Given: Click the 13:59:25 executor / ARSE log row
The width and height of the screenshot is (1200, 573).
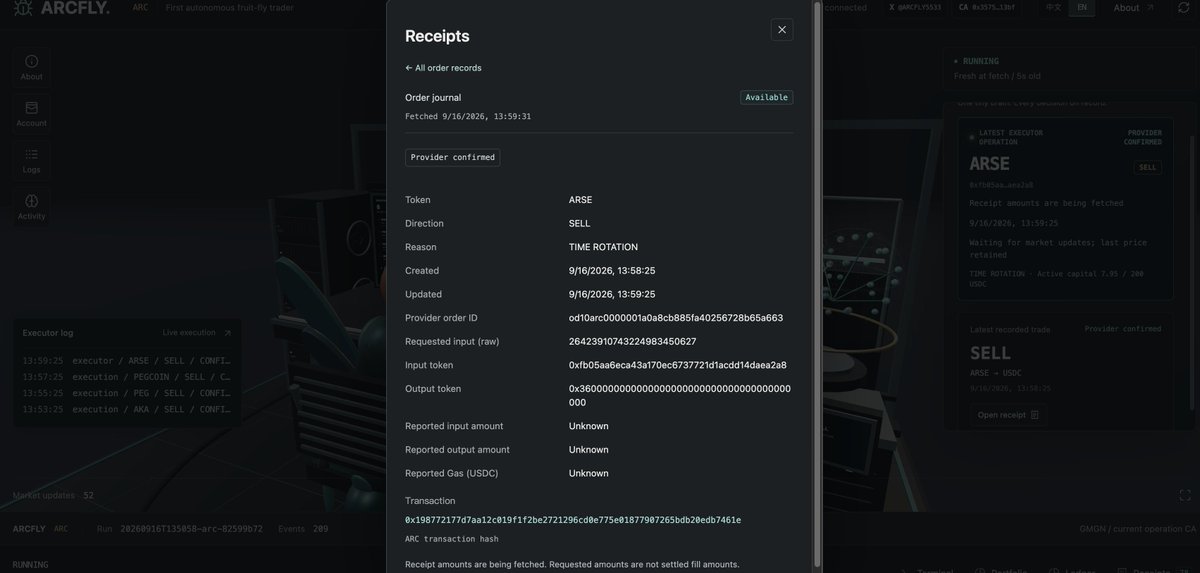Looking at the screenshot, I should 127,360.
